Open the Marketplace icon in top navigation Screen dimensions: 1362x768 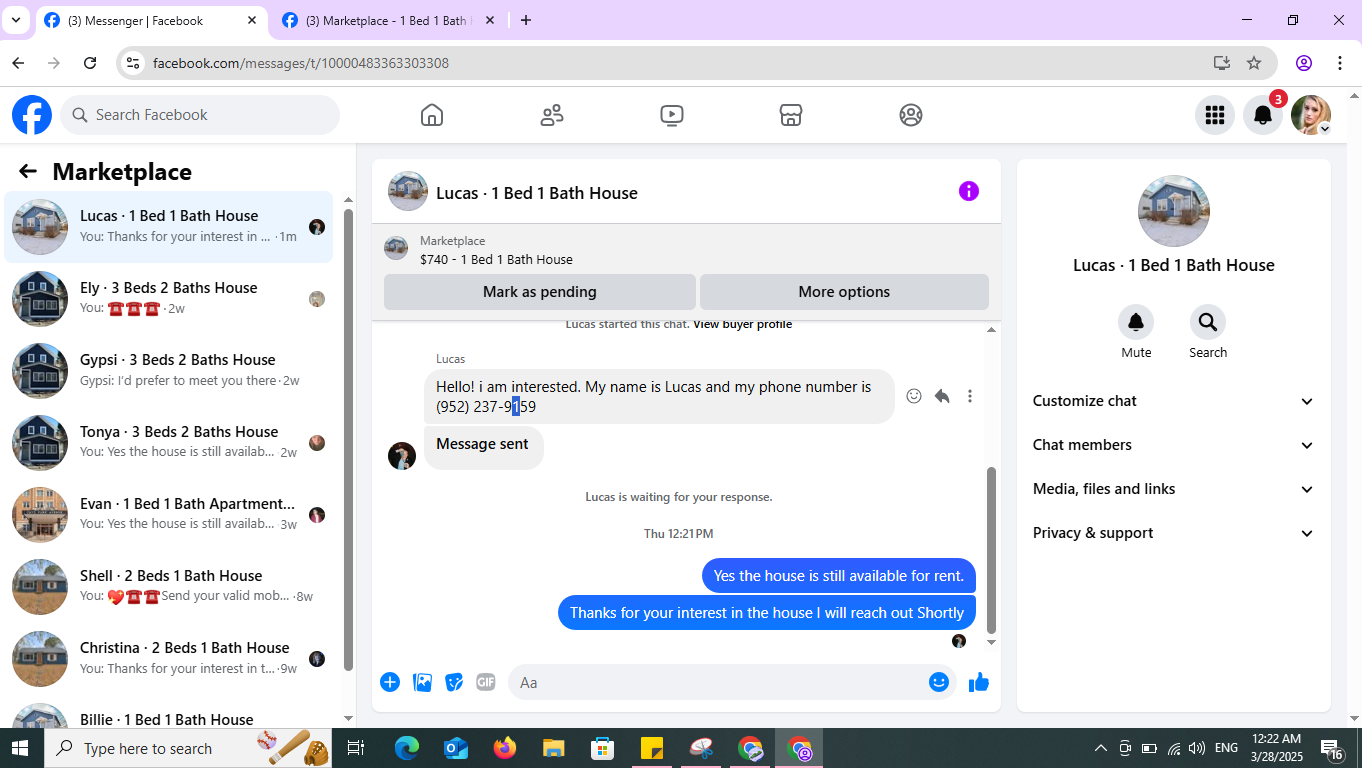(791, 115)
